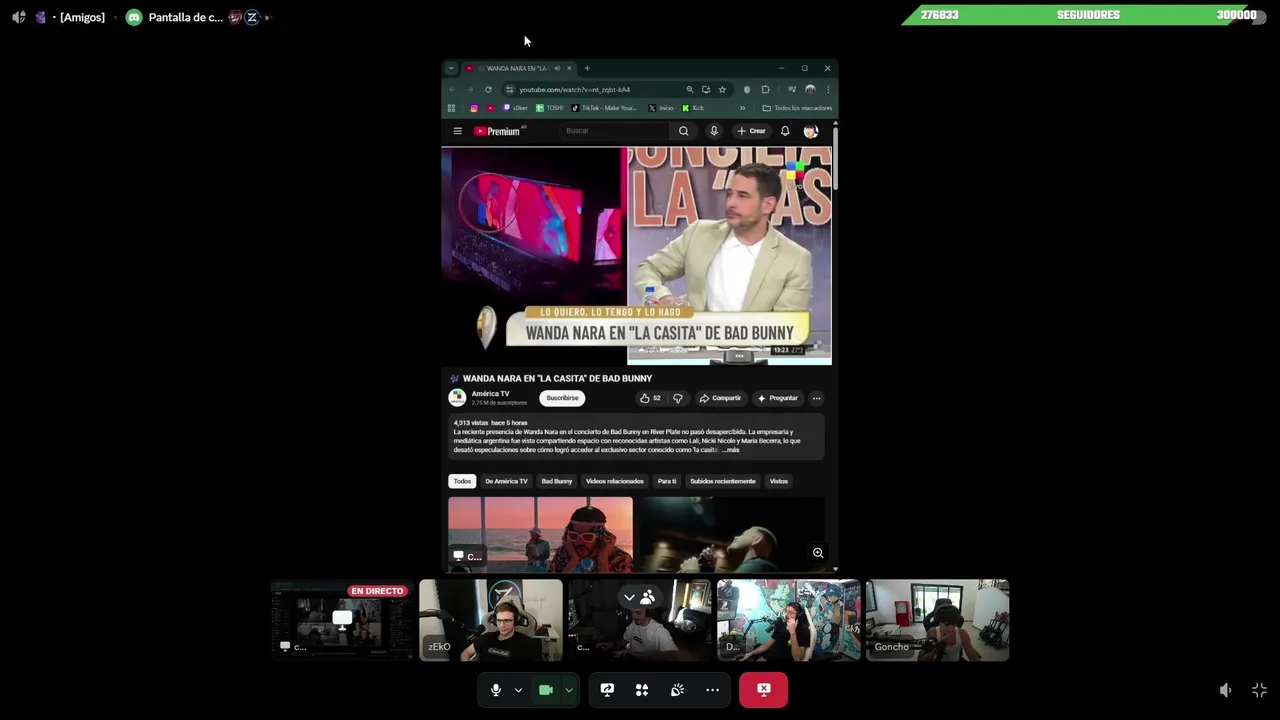Select the De América TV chip
The width and height of the screenshot is (1280, 720).
coord(506,481)
